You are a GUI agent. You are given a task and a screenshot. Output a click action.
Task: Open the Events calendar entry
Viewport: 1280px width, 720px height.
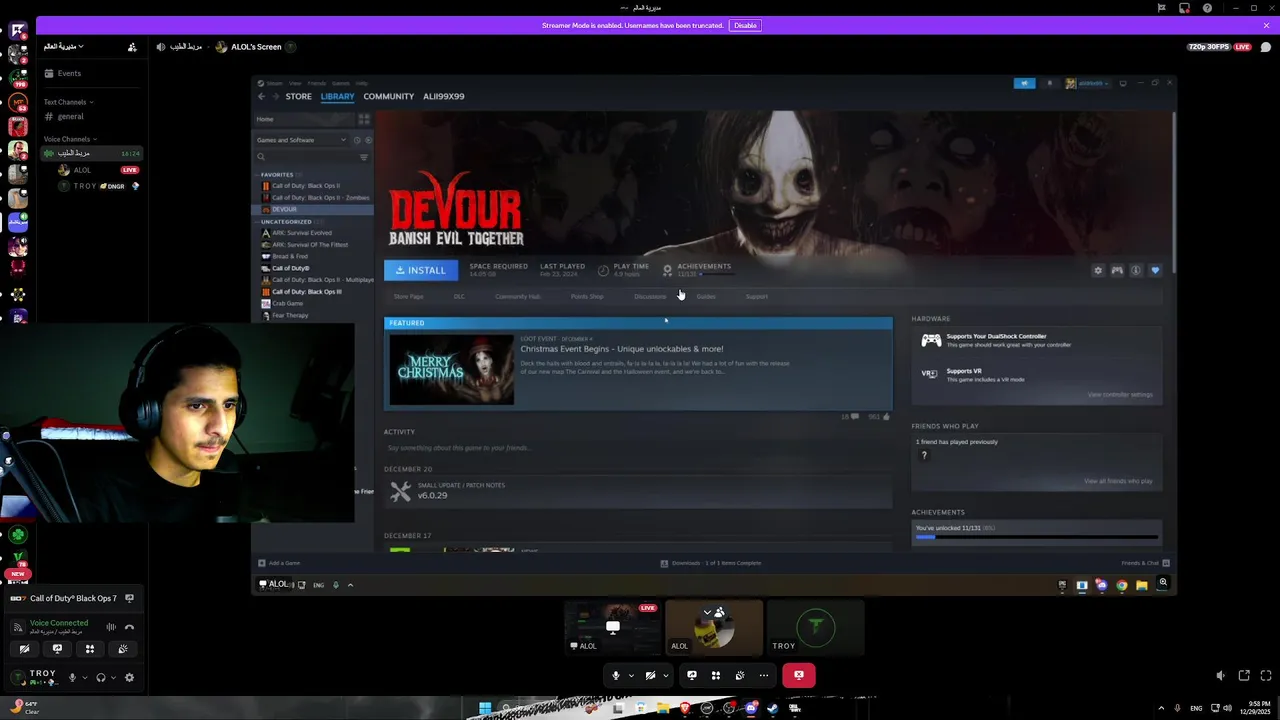(90, 73)
